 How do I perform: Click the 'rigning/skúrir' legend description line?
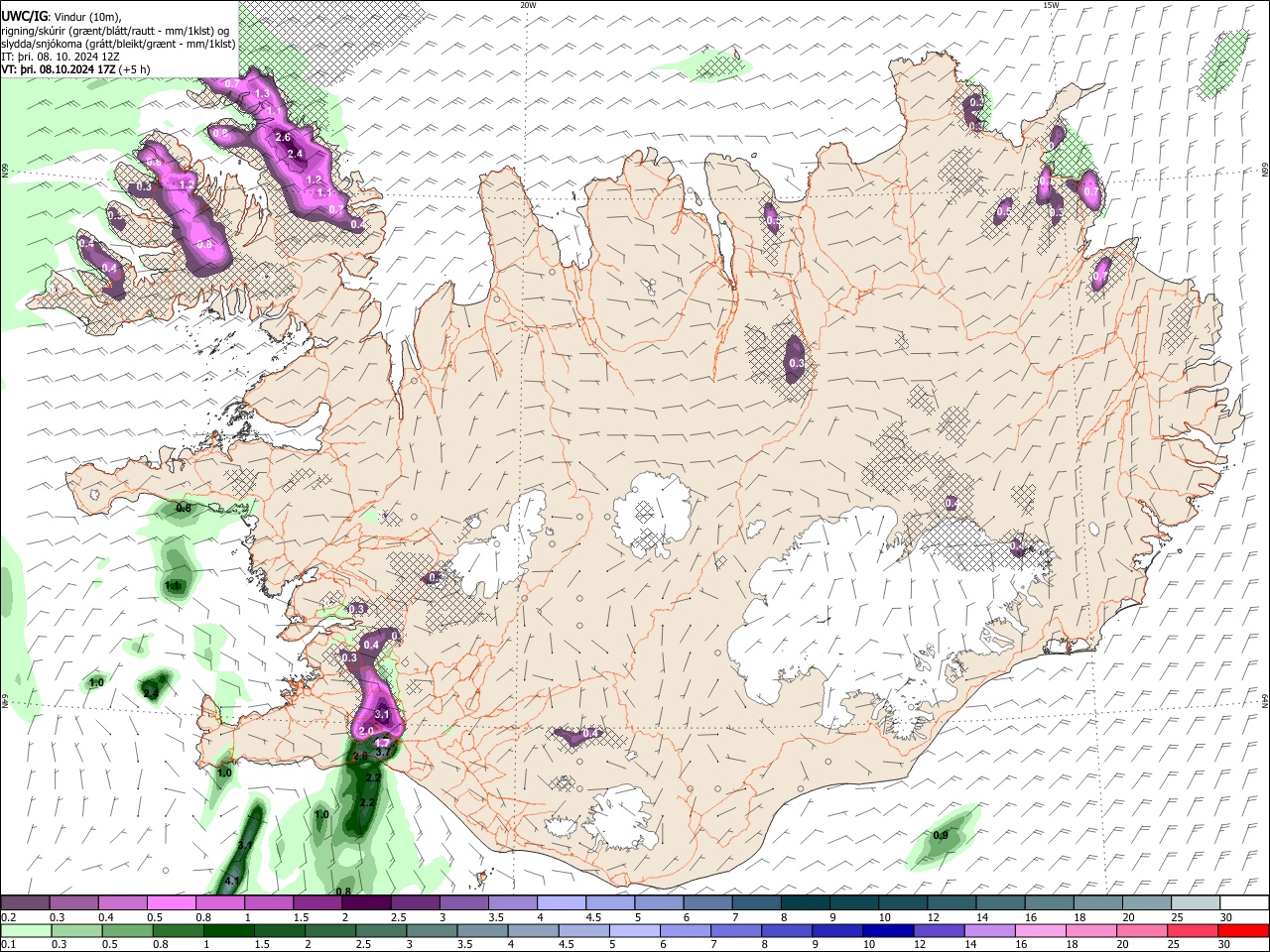[x=115, y=31]
